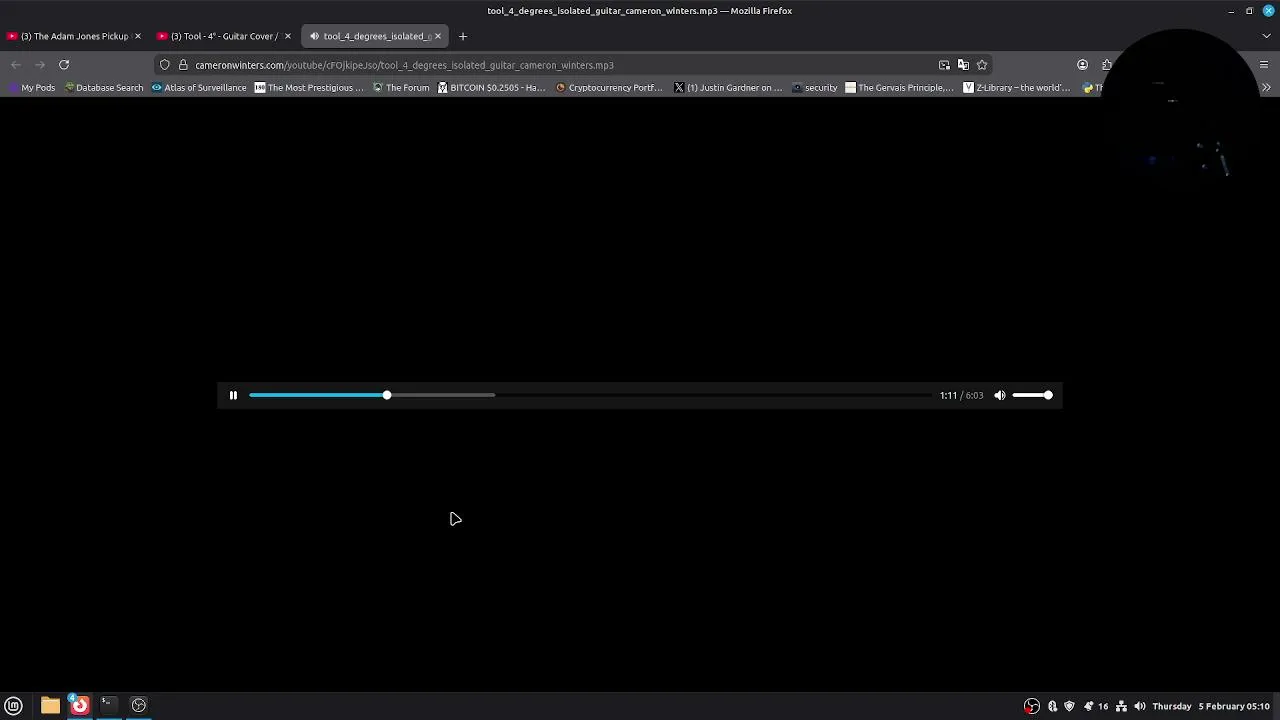Close the tool_4_degrees_isolated audio tab

click(x=437, y=36)
